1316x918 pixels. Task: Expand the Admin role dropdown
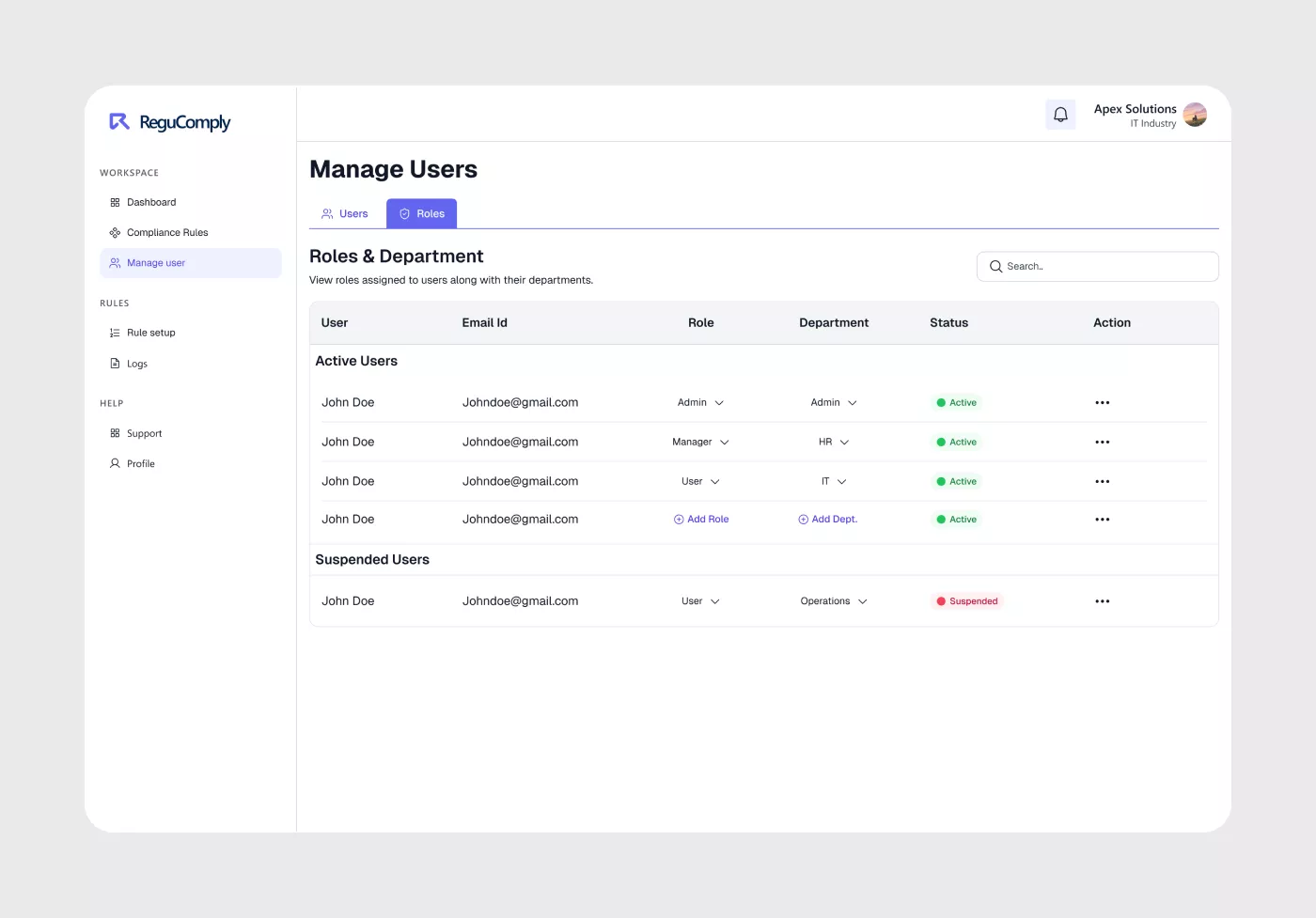click(x=700, y=402)
